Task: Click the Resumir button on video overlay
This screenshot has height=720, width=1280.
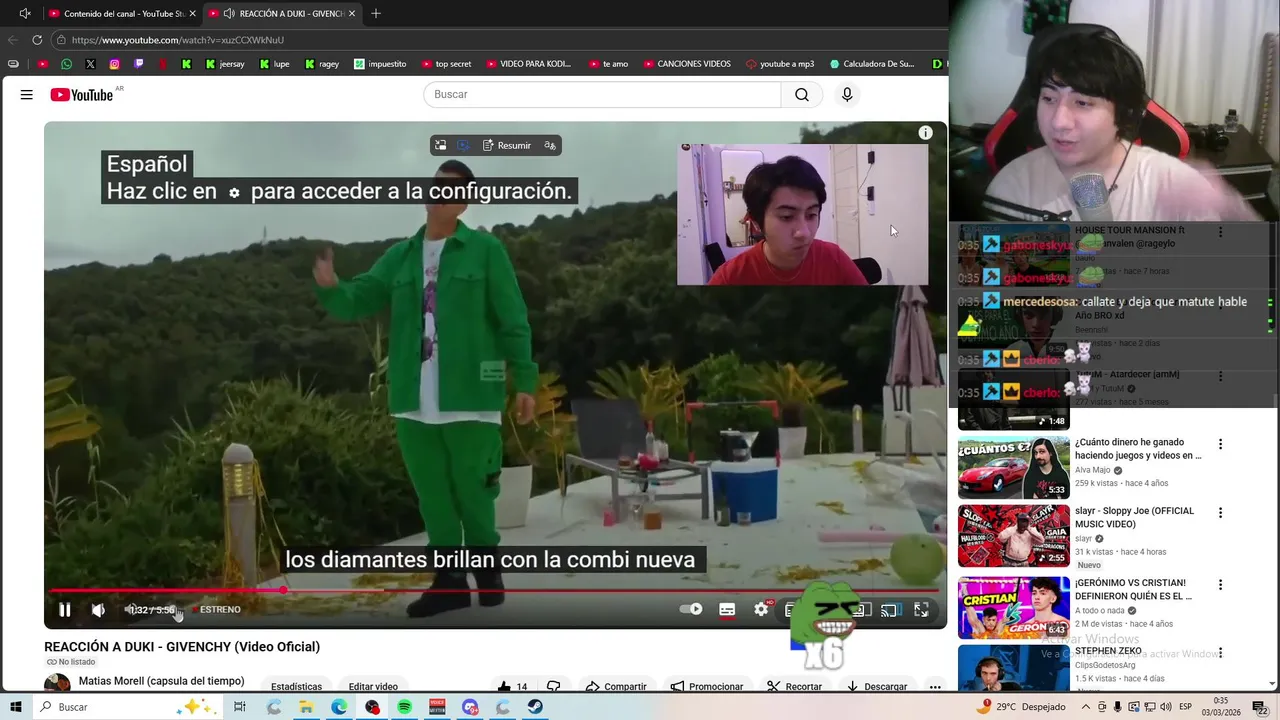Action: coord(507,146)
